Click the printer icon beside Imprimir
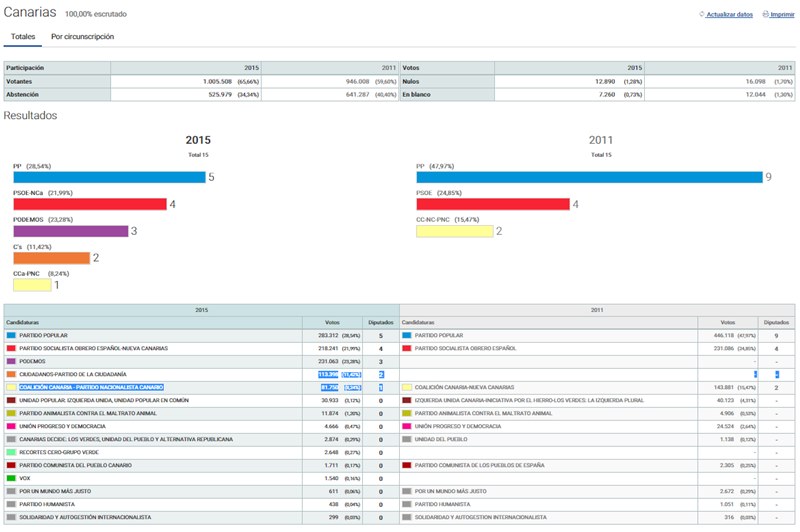Image resolution: width=800 pixels, height=532 pixels. click(765, 15)
